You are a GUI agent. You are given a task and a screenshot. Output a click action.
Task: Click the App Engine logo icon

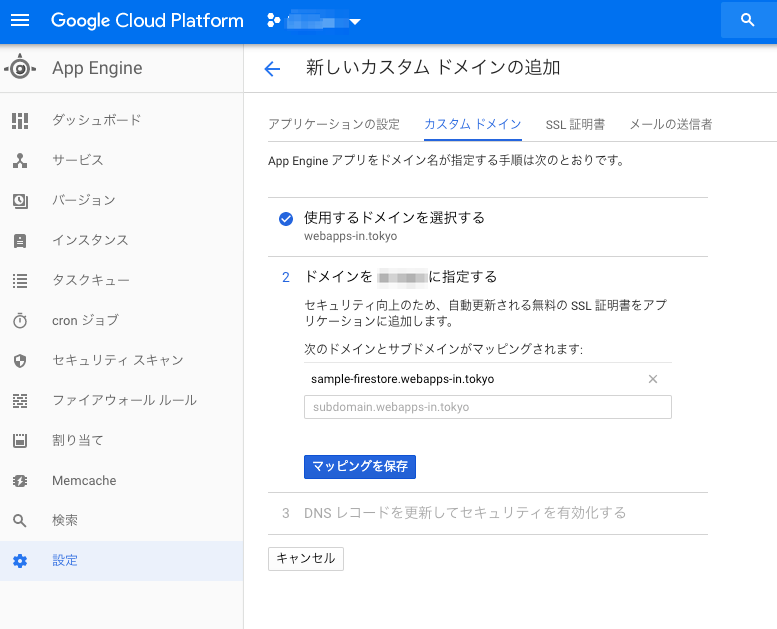click(20, 68)
